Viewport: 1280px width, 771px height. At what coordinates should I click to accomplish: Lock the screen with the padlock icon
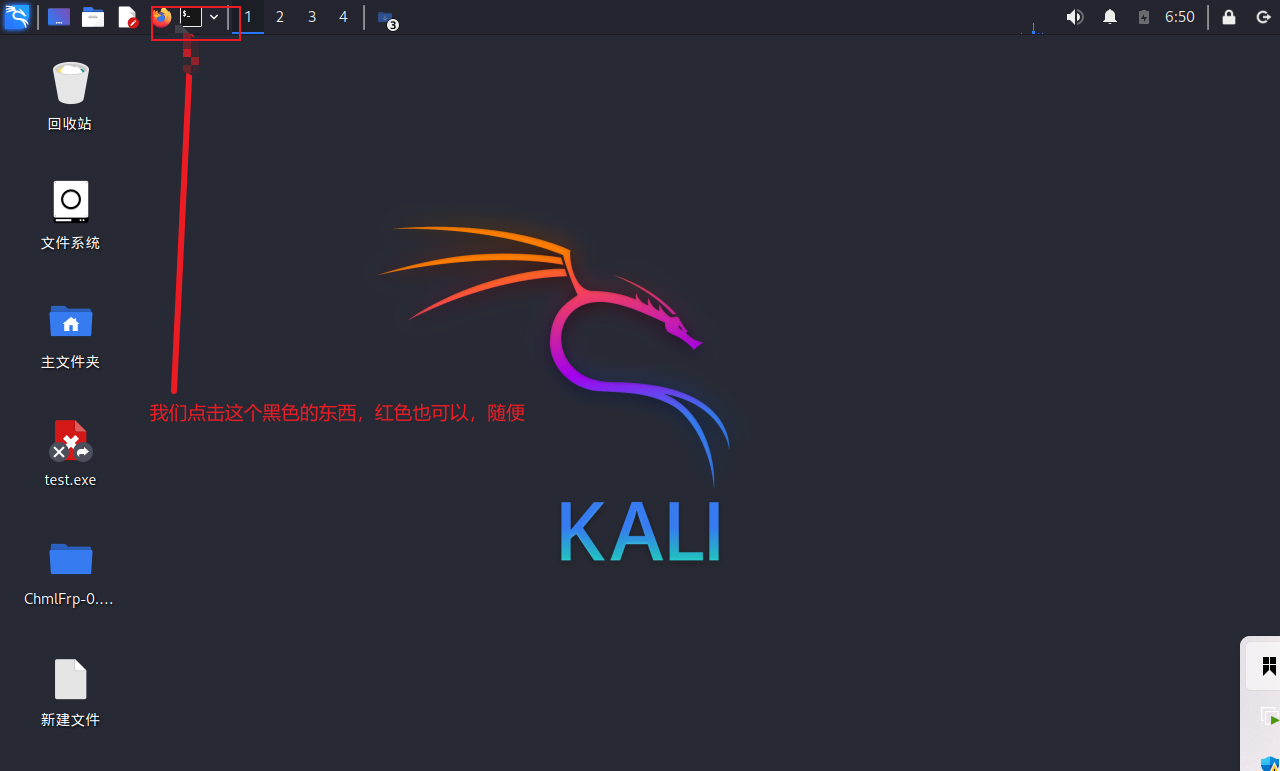[1229, 17]
